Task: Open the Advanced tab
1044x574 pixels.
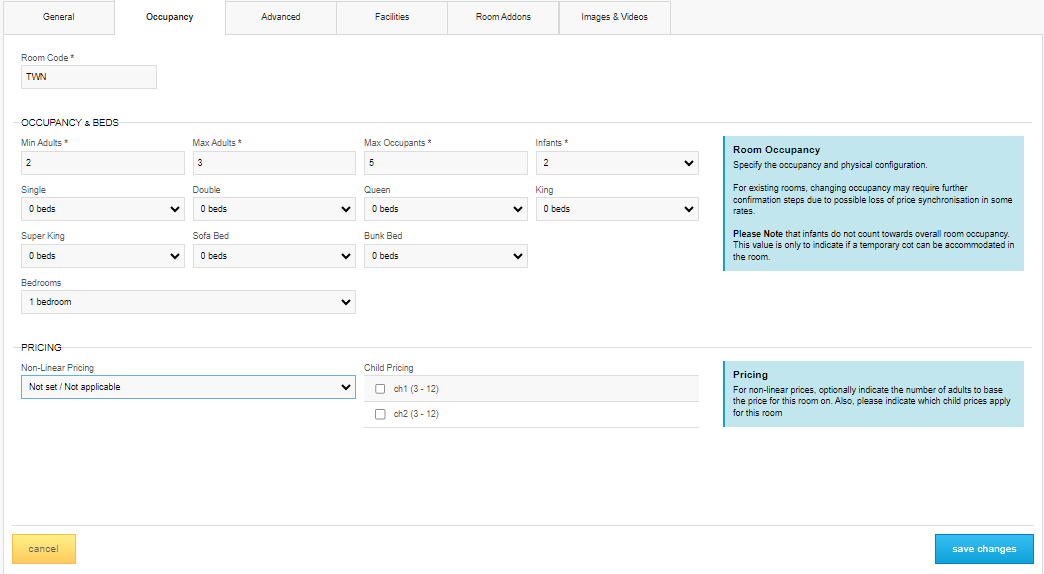Action: pos(280,17)
